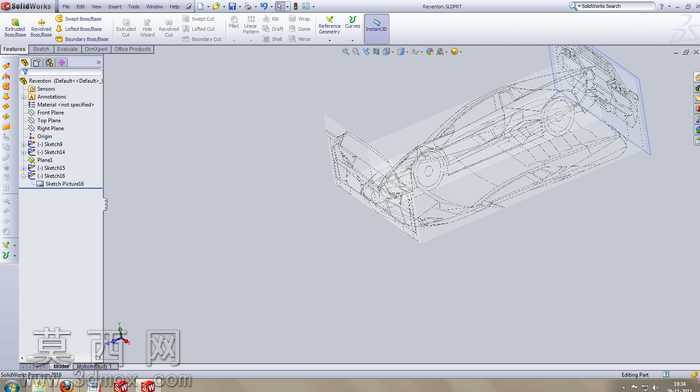
Task: Switch to the Sketch tab
Action: coord(41,49)
